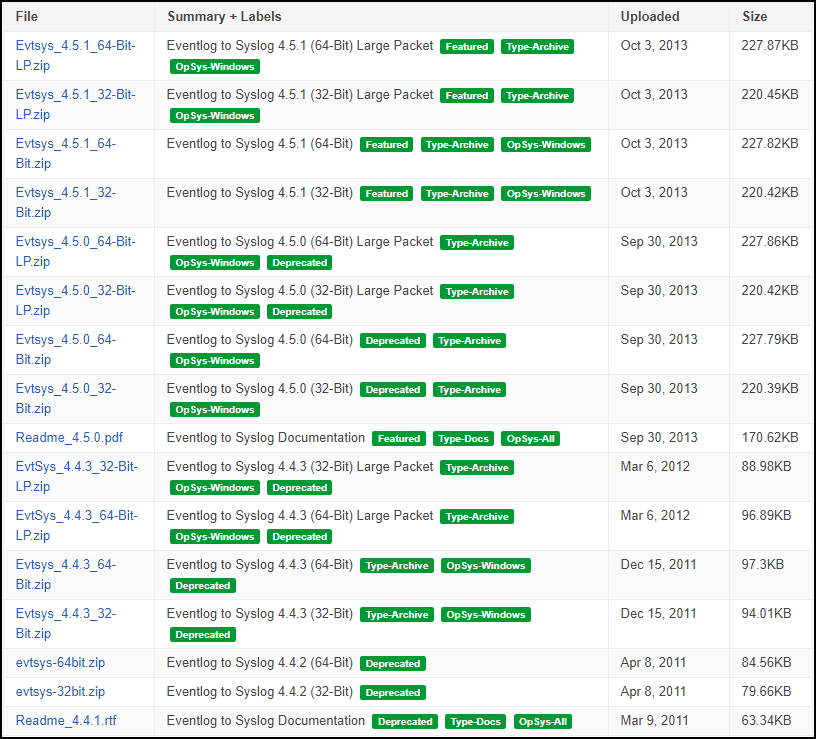Viewport: 816px width, 739px height.
Task: Click Deprecated label on Evtsys_4.5.0_64-Bit.zip row
Action: click(393, 340)
